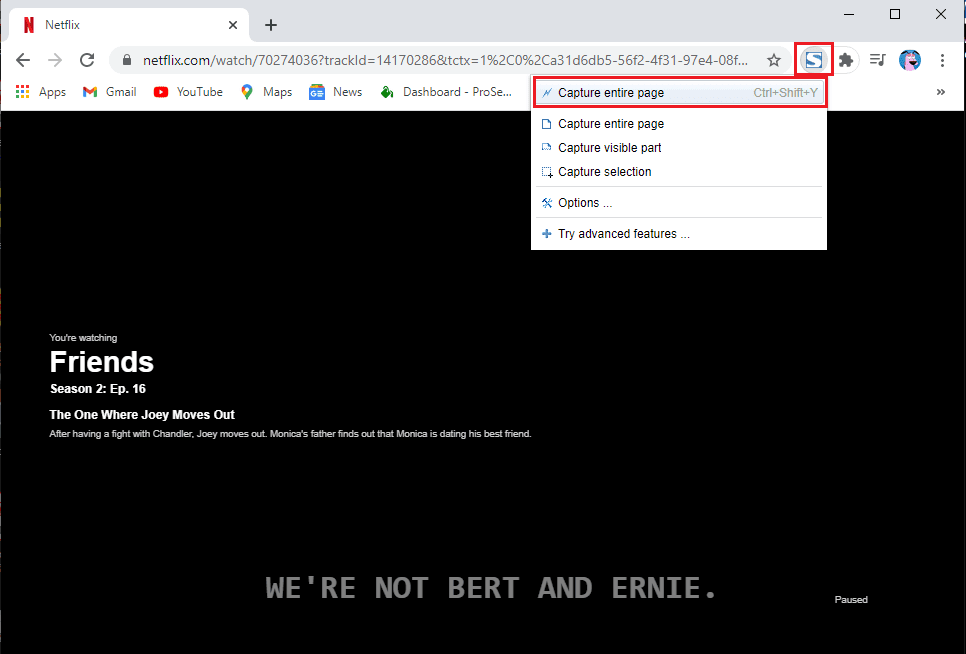Open the YouTube bookmark
The height and width of the screenshot is (654, 966).
tap(188, 92)
